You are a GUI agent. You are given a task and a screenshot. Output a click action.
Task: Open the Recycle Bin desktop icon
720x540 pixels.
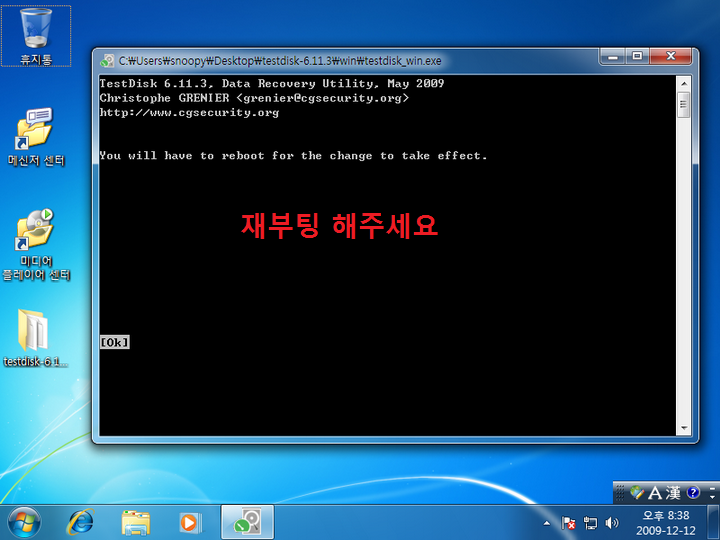pos(36,36)
